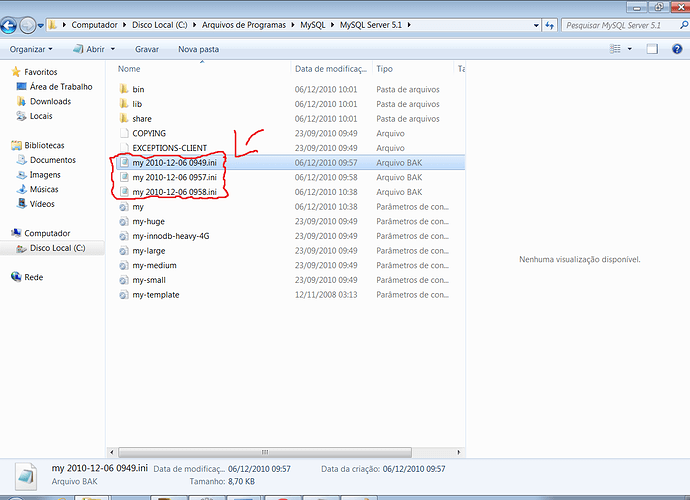The image size is (690, 500).
Task: Select the lib folder icon
Action: [x=124, y=104]
